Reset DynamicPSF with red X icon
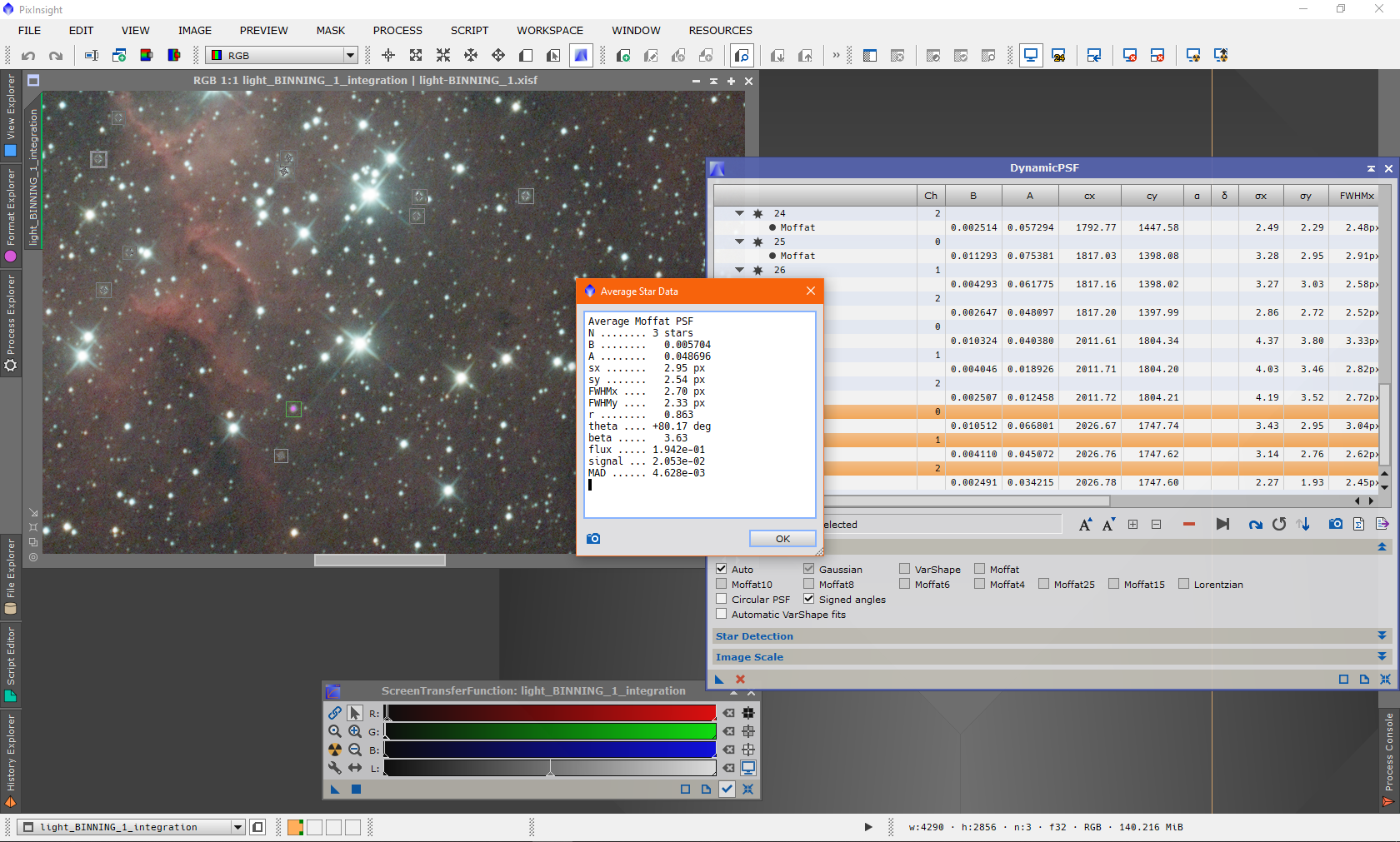 click(740, 679)
